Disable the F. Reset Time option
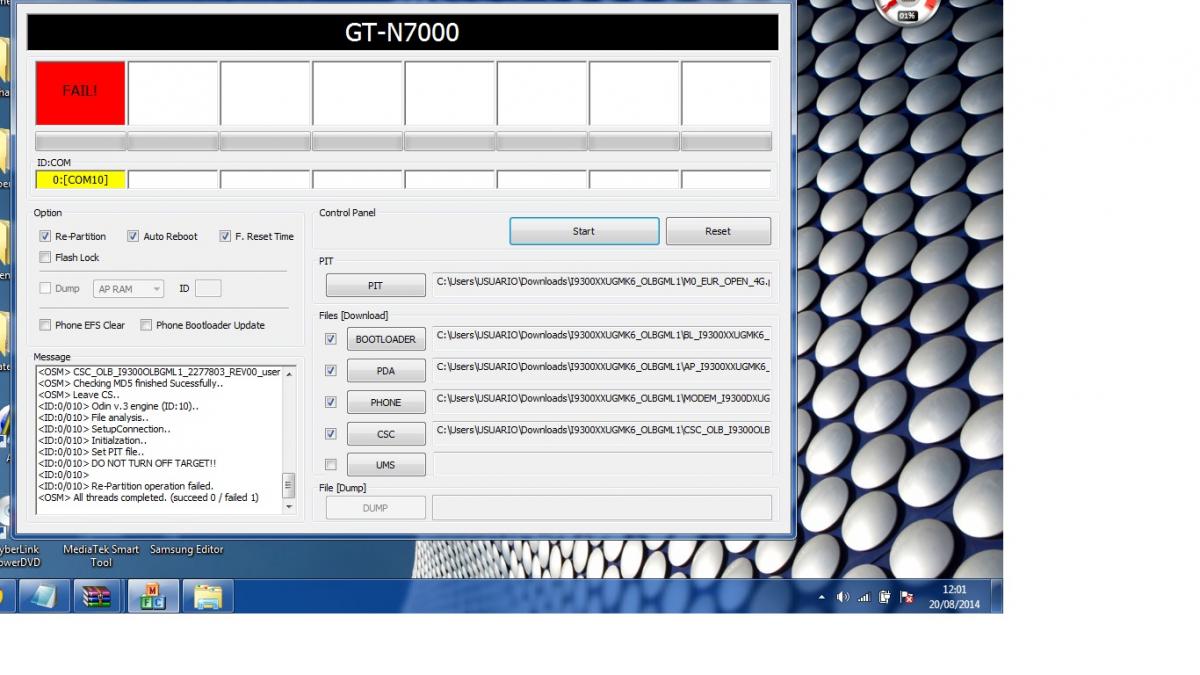Screen dimensions: 1200x675 pyautogui.click(x=225, y=236)
